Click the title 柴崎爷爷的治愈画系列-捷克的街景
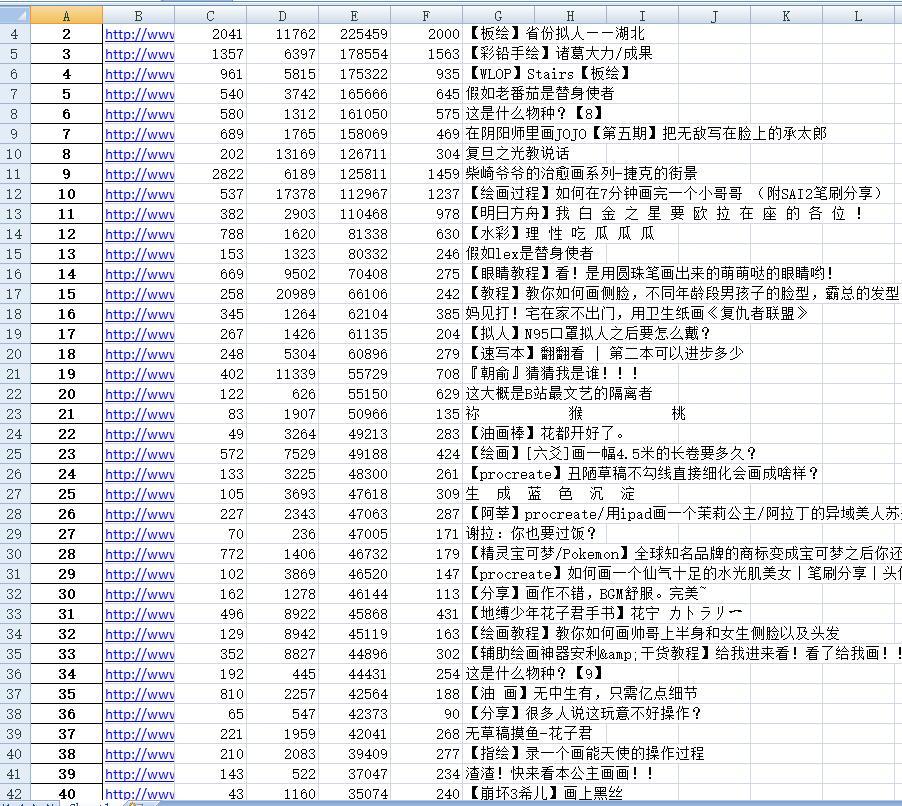902x806 pixels. coord(581,173)
